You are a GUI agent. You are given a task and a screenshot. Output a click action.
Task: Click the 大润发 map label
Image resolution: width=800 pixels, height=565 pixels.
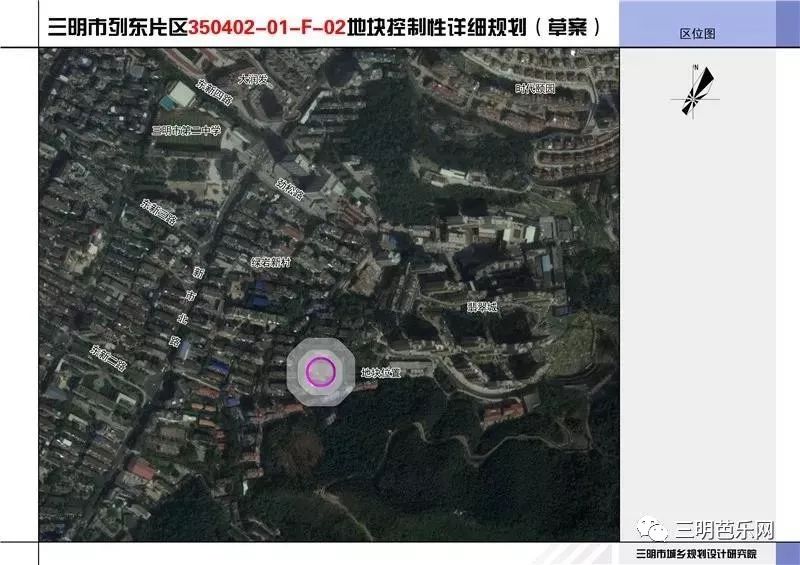253,79
